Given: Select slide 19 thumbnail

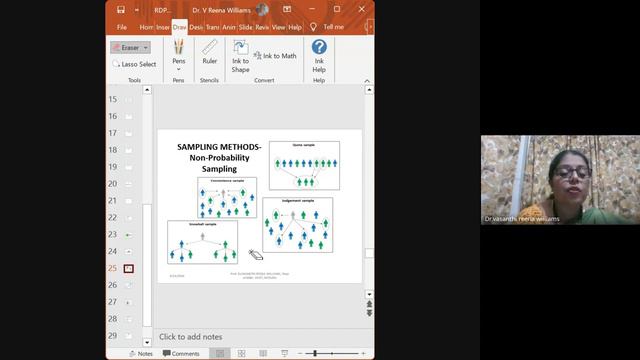Looking at the screenshot, I should tap(129, 167).
